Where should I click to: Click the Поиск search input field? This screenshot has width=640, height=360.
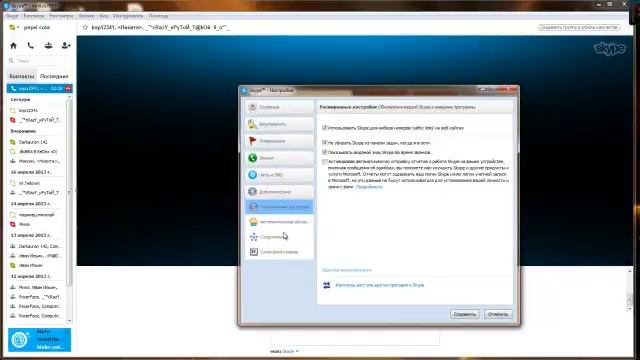click(x=41, y=61)
